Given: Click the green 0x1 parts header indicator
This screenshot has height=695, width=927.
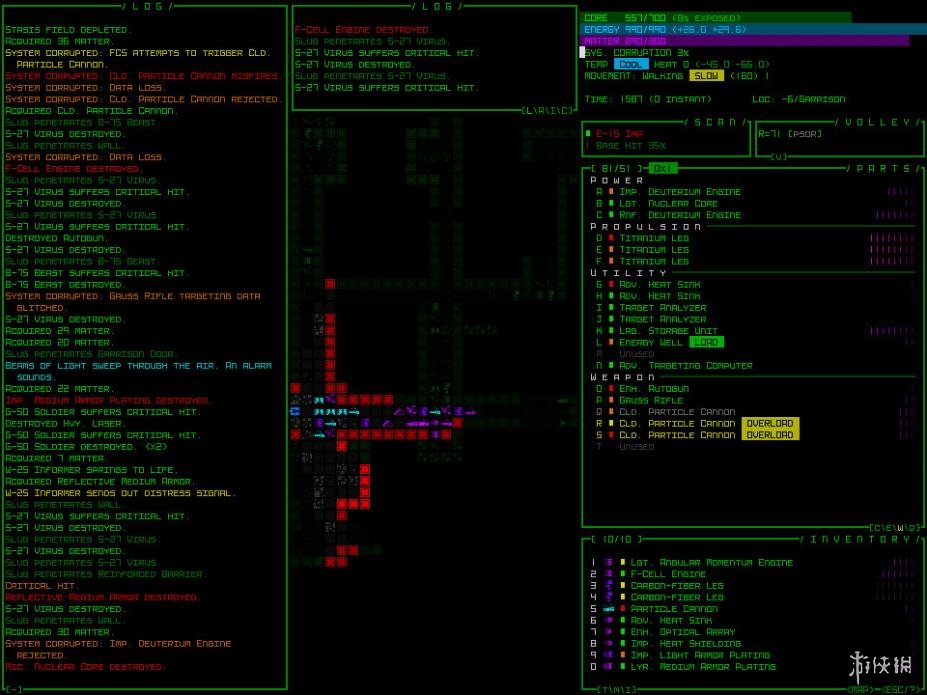Looking at the screenshot, I should click(x=663, y=168).
